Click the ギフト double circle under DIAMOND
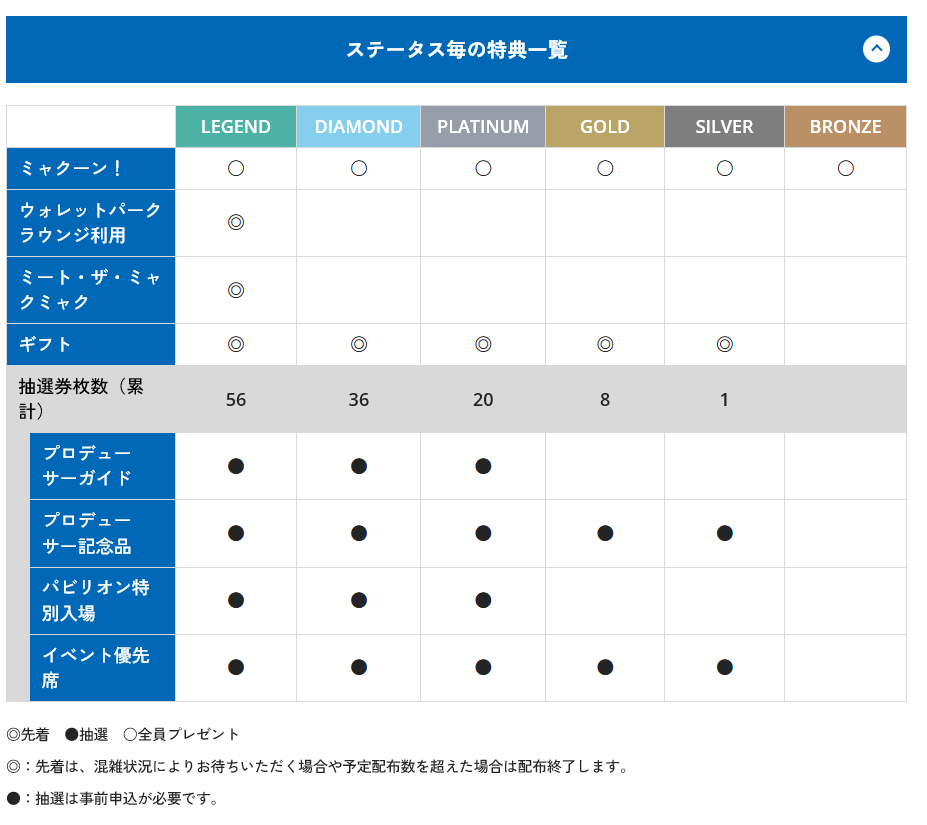 (x=359, y=344)
